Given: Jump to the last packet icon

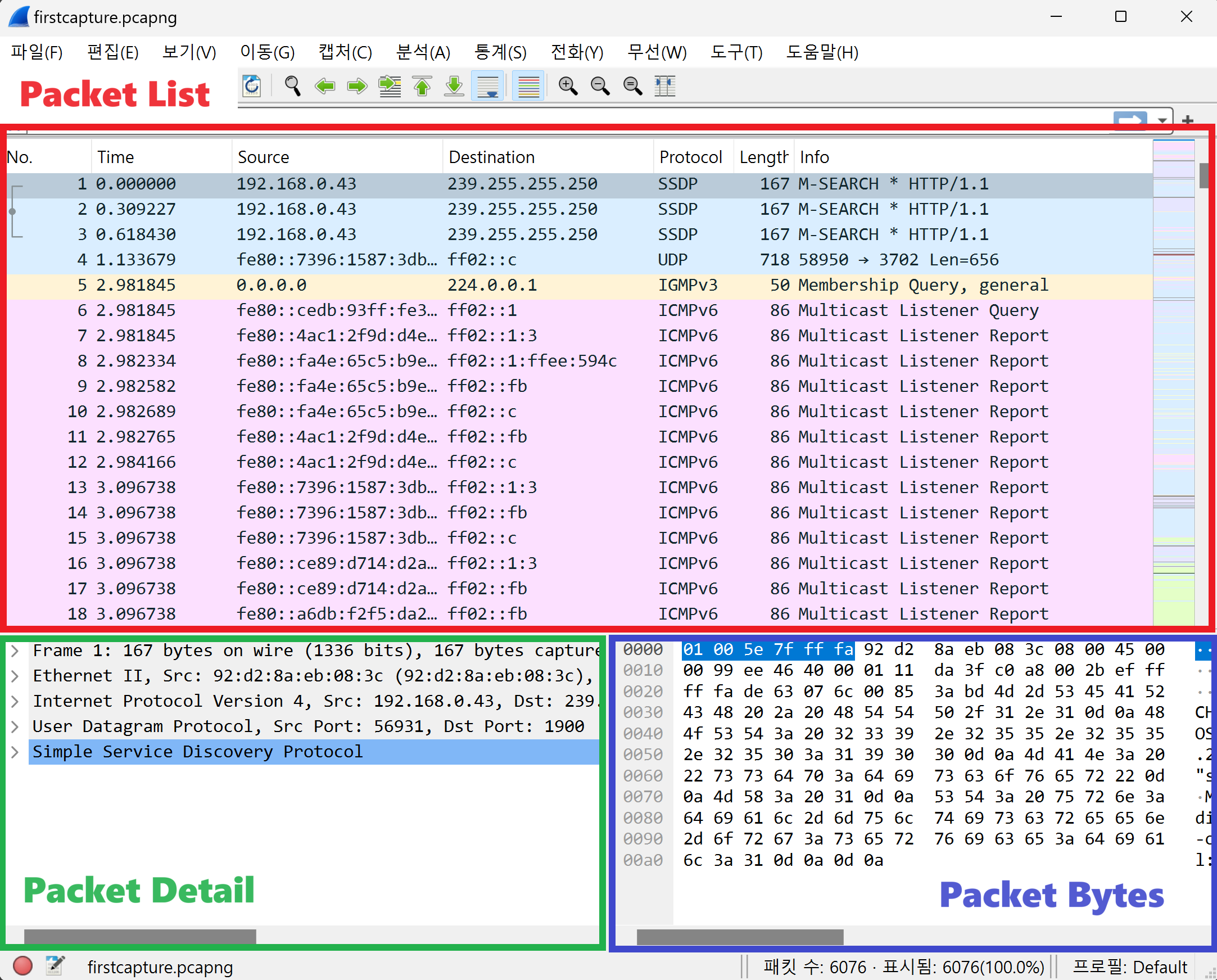Looking at the screenshot, I should point(454,87).
